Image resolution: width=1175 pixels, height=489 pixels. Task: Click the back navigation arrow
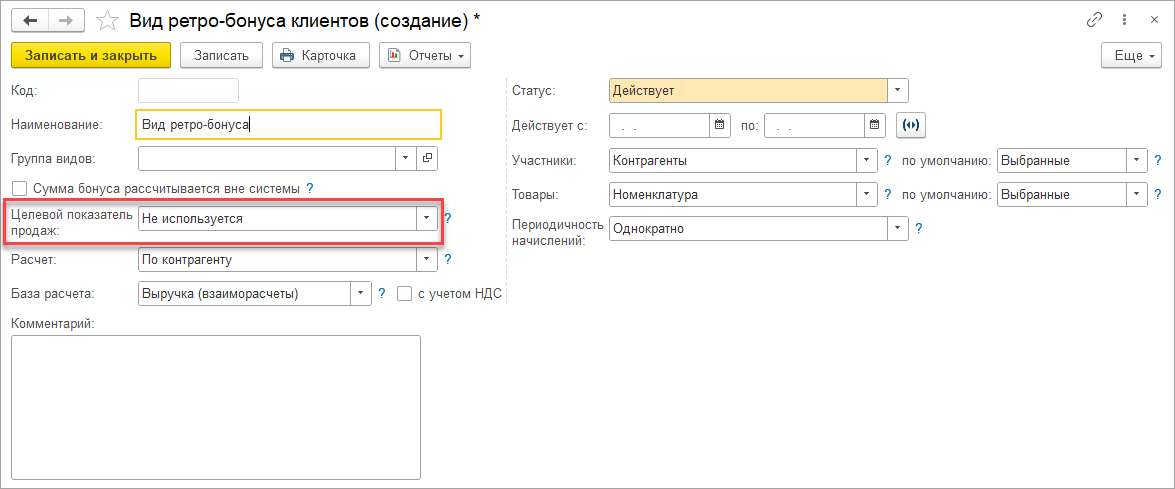tap(30, 20)
